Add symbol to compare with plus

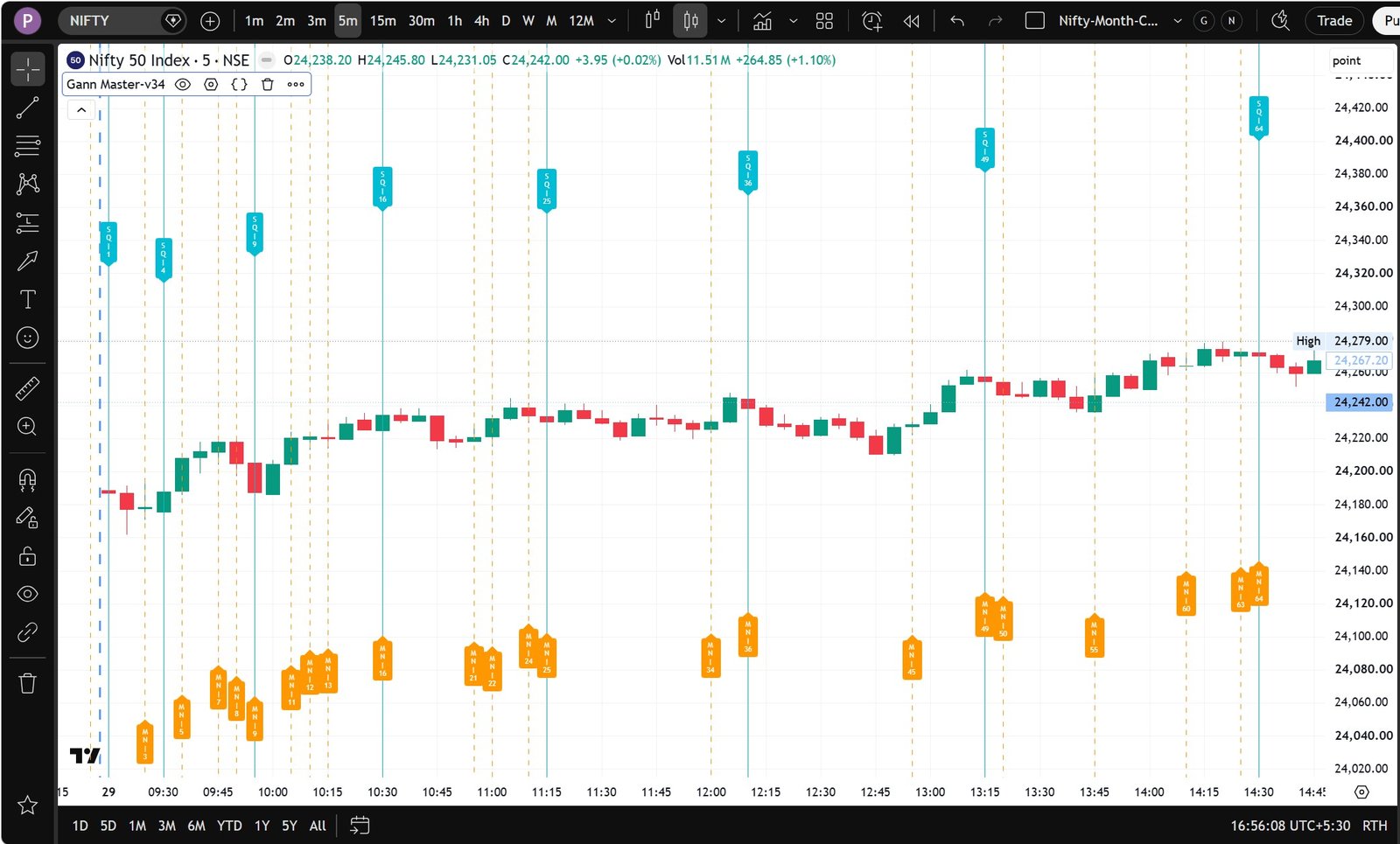click(210, 20)
